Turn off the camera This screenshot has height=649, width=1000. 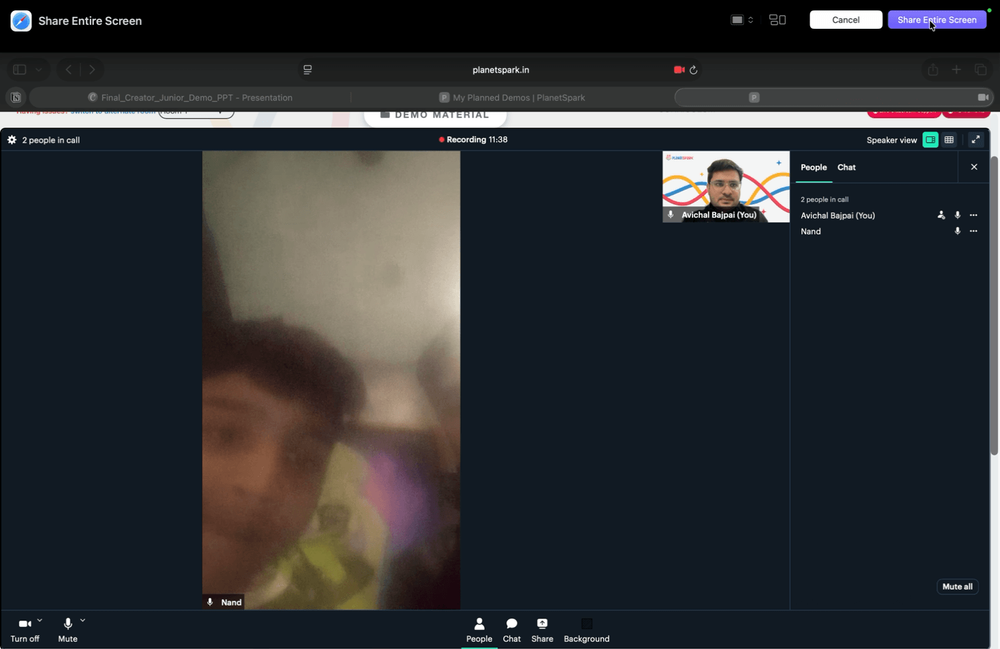pos(24,630)
